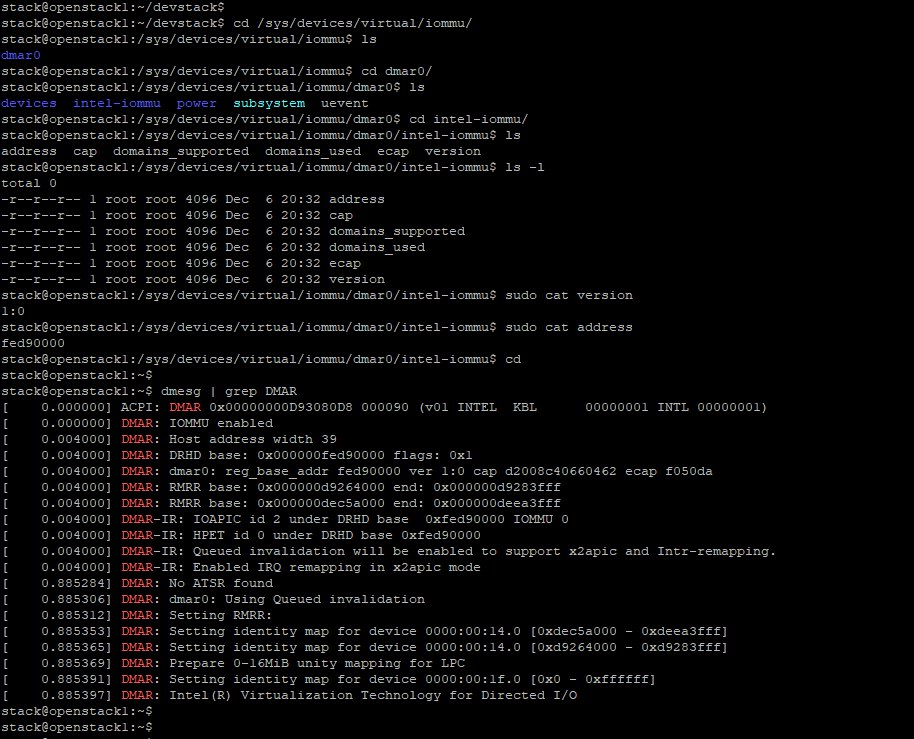Click the 'power' directory entry

pyautogui.click(x=196, y=103)
